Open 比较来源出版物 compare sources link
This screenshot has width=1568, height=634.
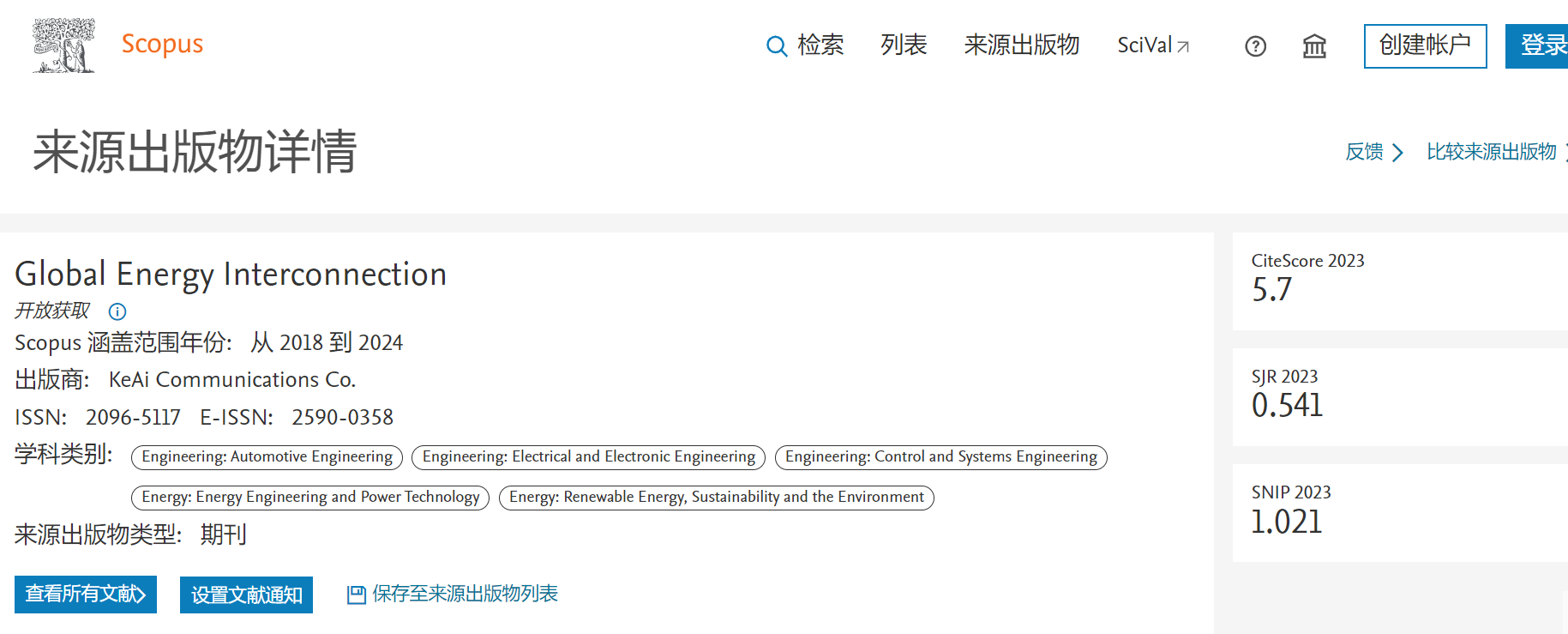click(1496, 152)
